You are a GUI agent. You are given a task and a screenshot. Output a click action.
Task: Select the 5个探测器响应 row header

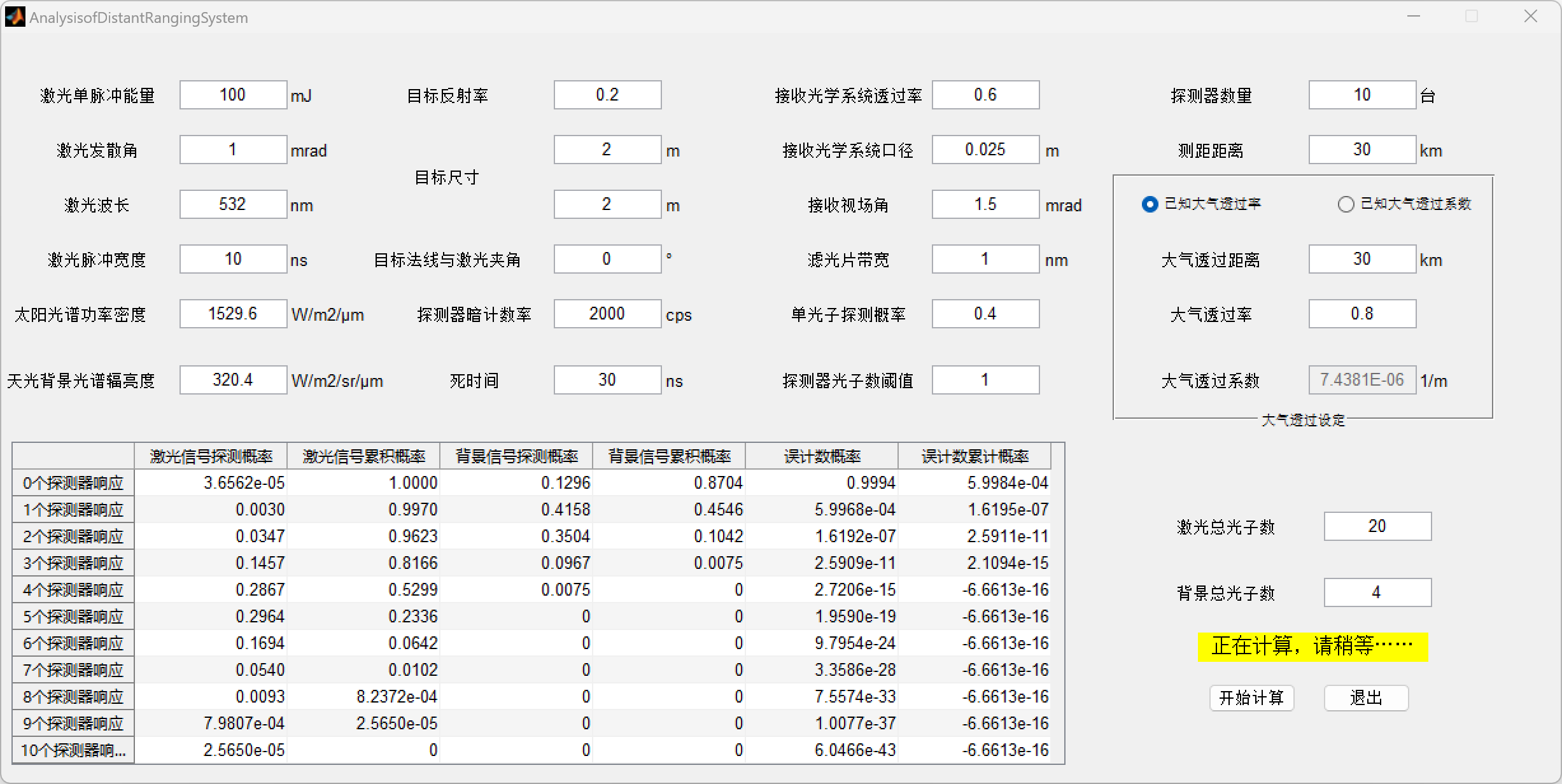73,617
